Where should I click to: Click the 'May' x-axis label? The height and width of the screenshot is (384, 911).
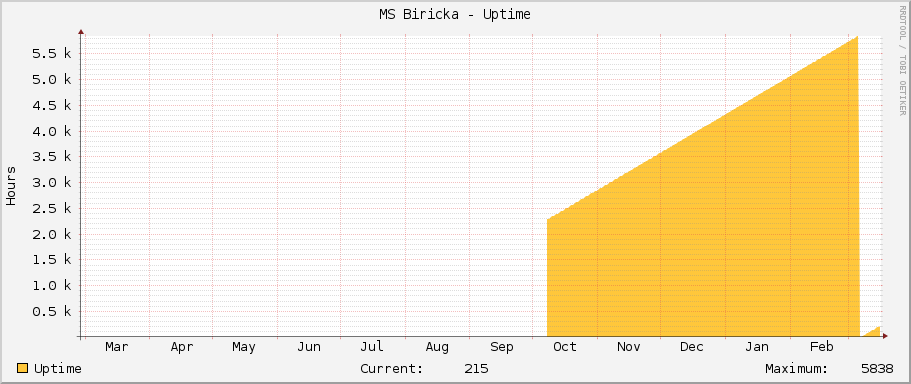point(243,347)
